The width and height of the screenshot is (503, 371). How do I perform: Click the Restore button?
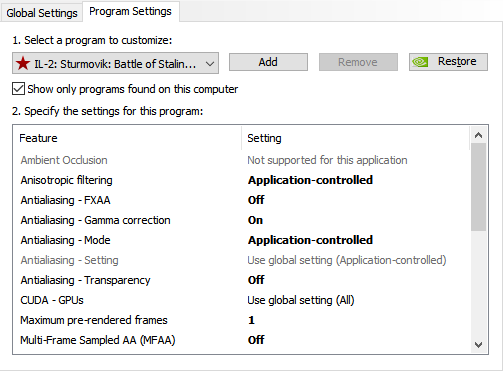[448, 62]
